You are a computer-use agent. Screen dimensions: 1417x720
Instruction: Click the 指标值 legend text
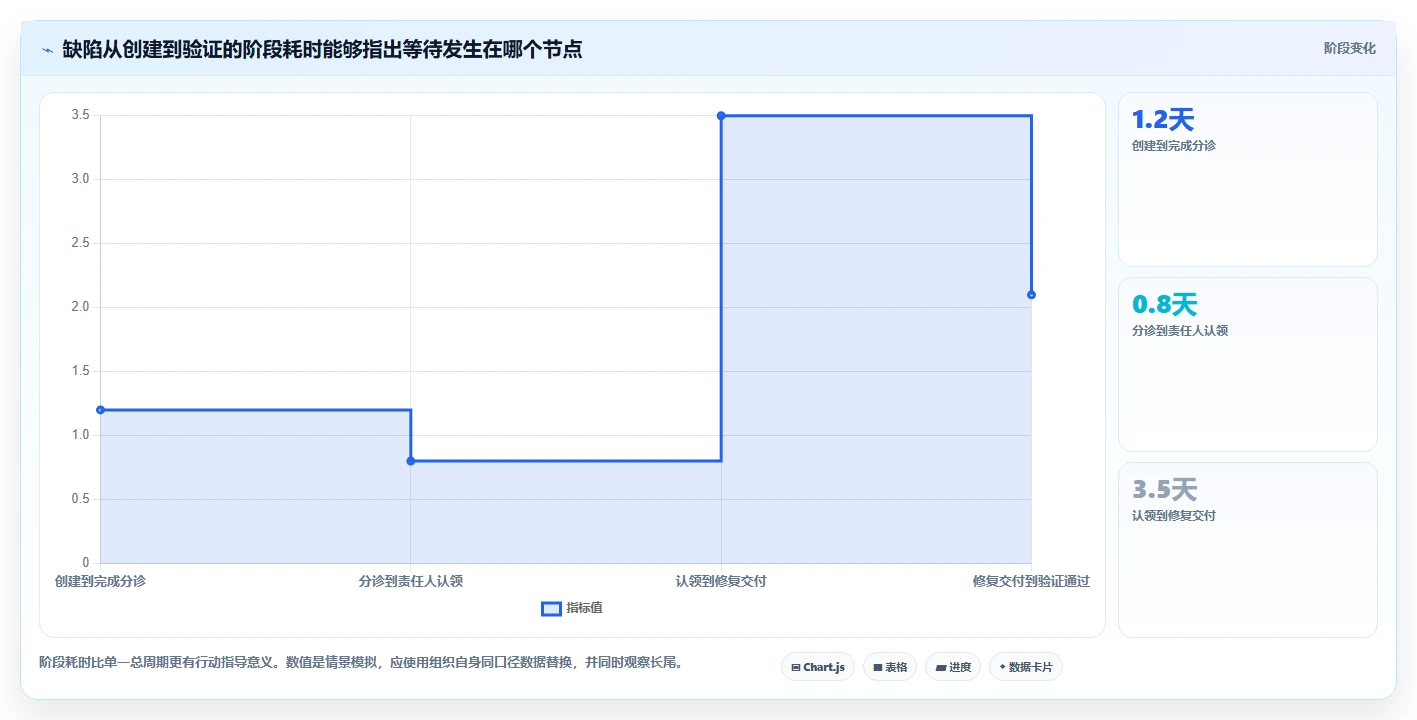585,608
